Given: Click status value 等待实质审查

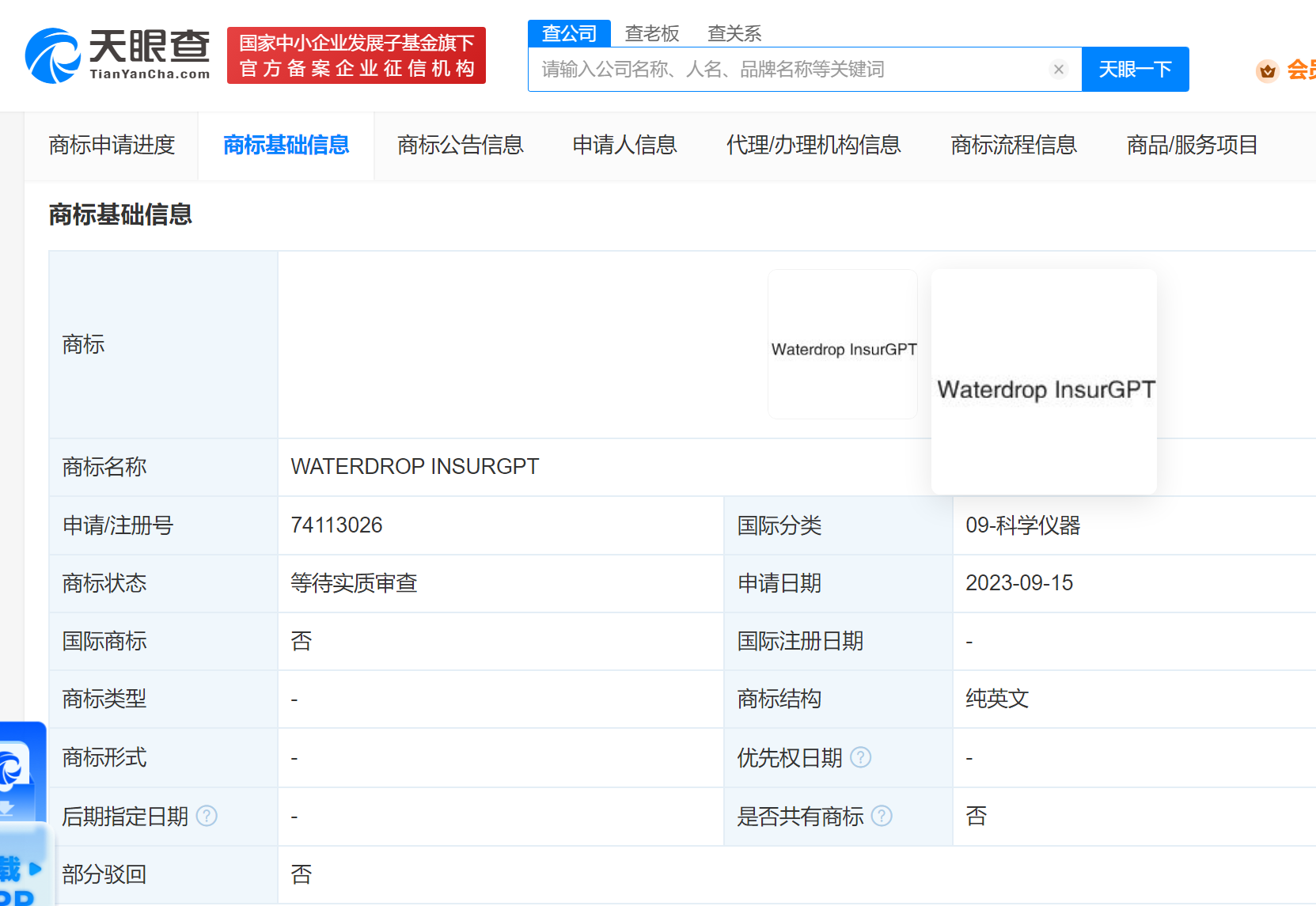Looking at the screenshot, I should (x=354, y=583).
